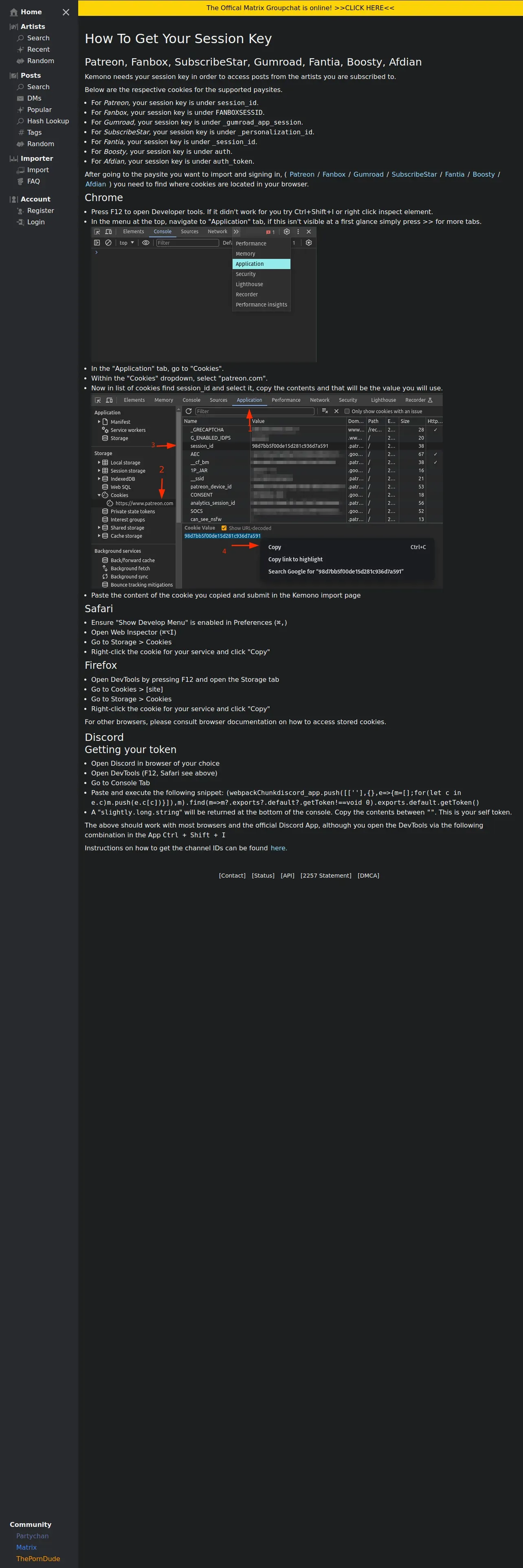The width and height of the screenshot is (523, 1568).
Task: Click the Matrix Groupchat announcement banner
Action: (x=300, y=8)
